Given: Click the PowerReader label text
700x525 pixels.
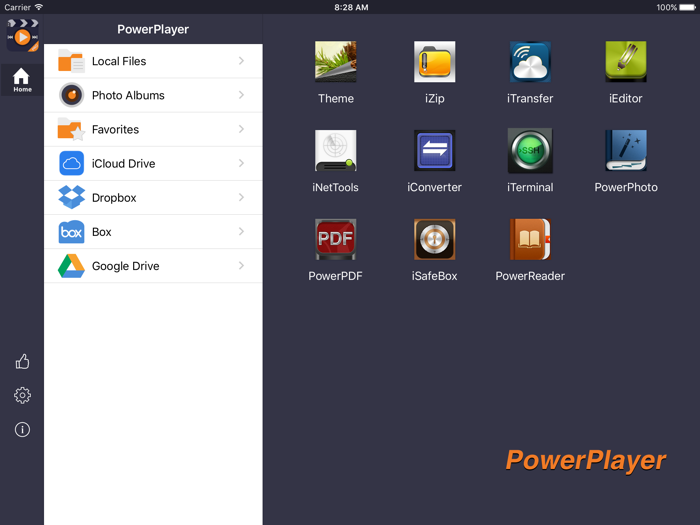Looking at the screenshot, I should pyautogui.click(x=530, y=276).
